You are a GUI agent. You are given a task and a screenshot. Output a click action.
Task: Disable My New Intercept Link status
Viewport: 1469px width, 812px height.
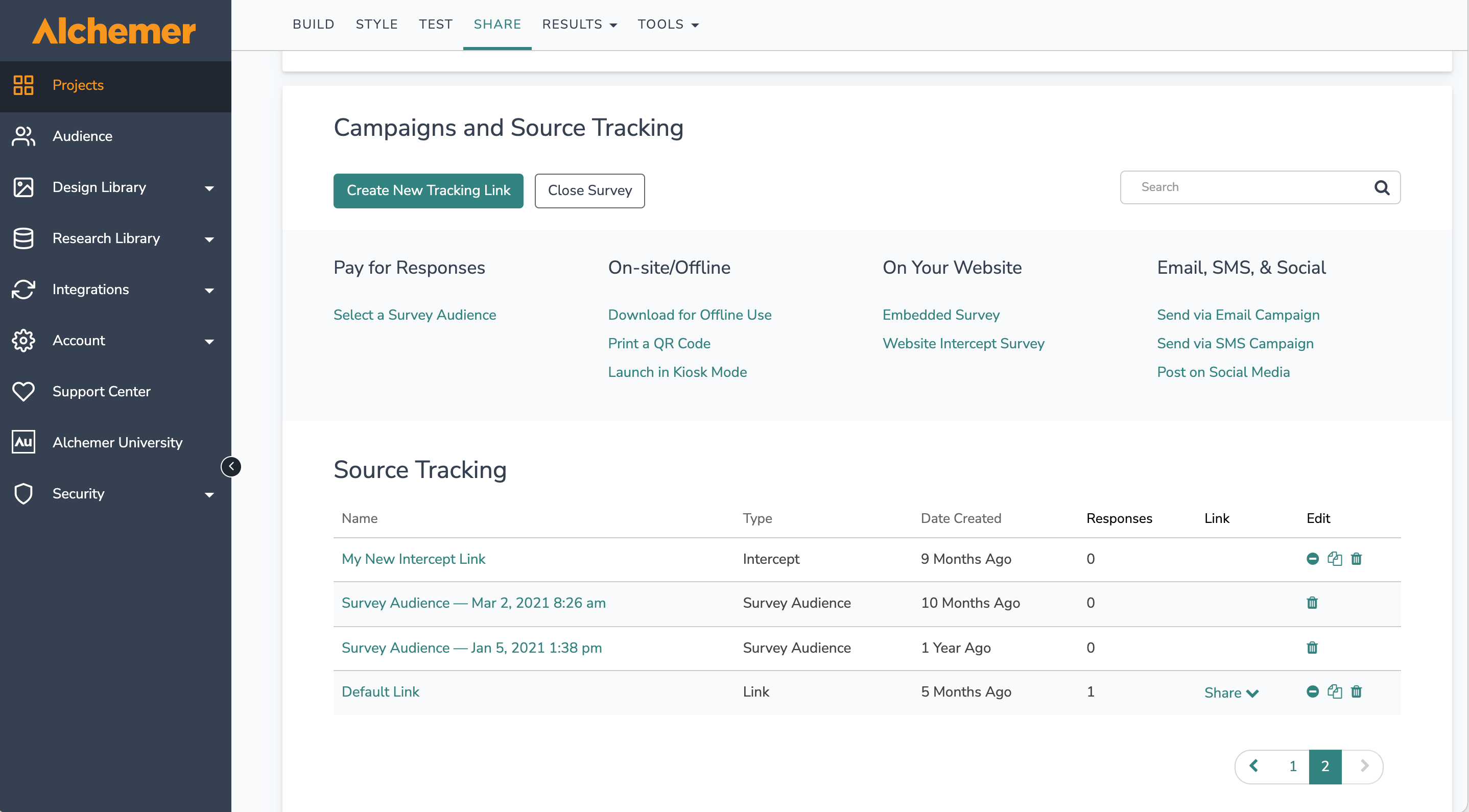[x=1312, y=559]
